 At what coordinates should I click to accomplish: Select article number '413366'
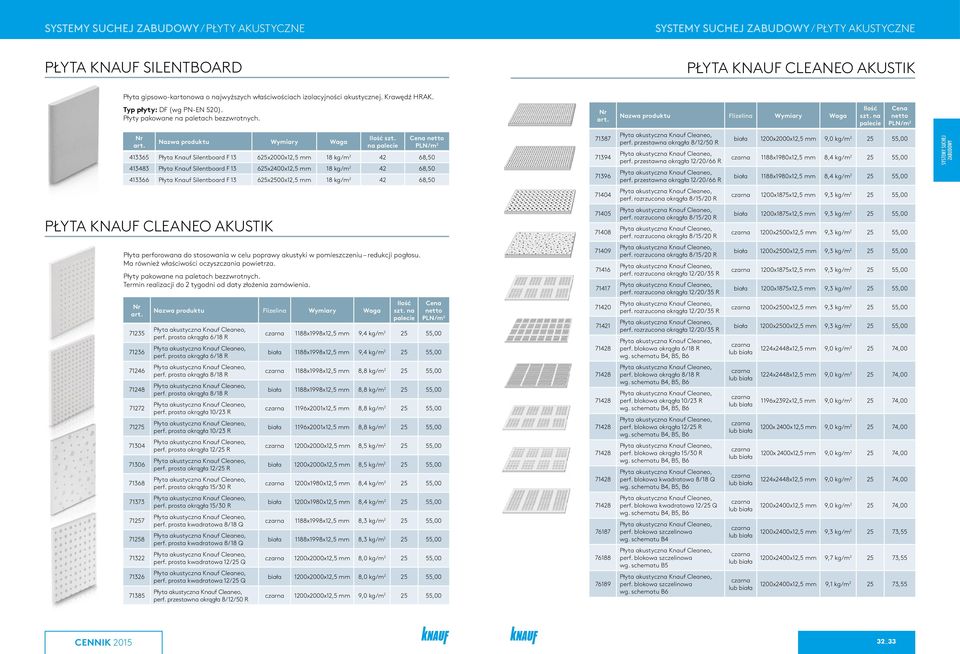(x=139, y=180)
